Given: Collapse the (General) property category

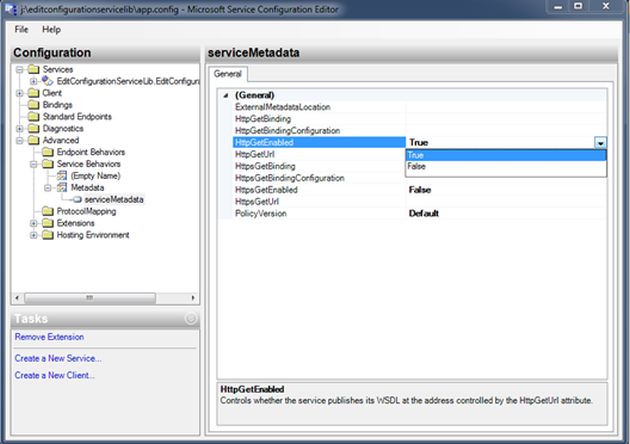Looking at the screenshot, I should (226, 95).
